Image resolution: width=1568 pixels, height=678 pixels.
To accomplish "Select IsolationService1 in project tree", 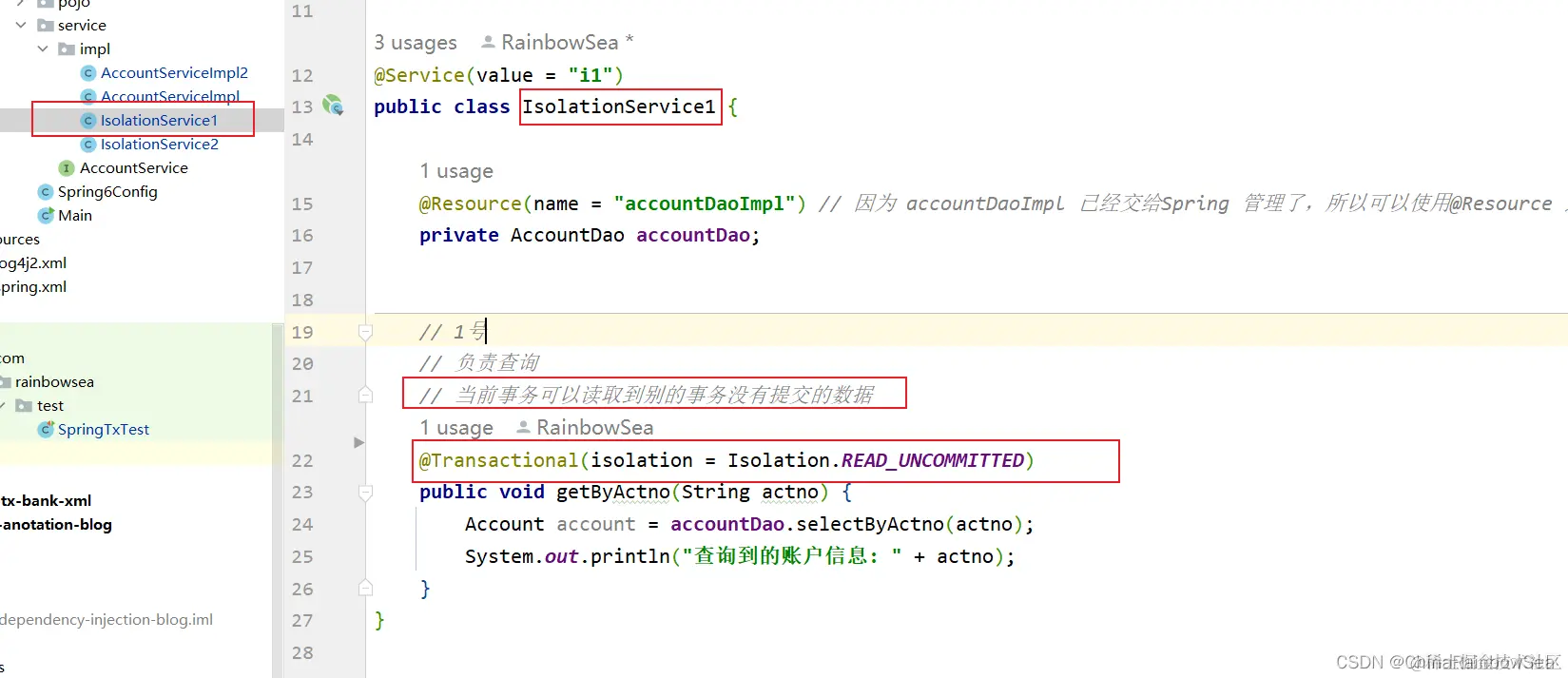I will point(159,120).
